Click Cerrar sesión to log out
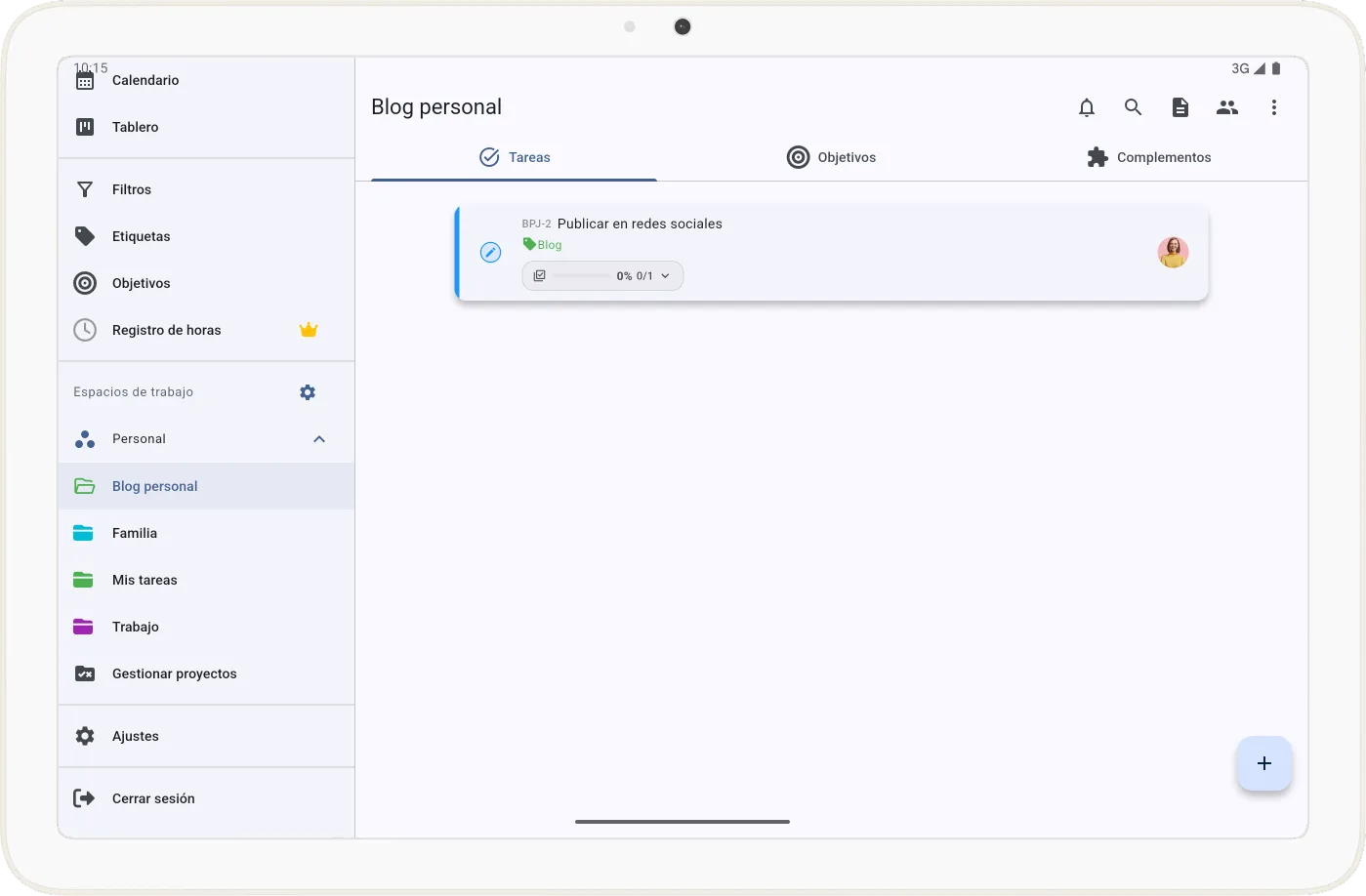 tap(153, 798)
